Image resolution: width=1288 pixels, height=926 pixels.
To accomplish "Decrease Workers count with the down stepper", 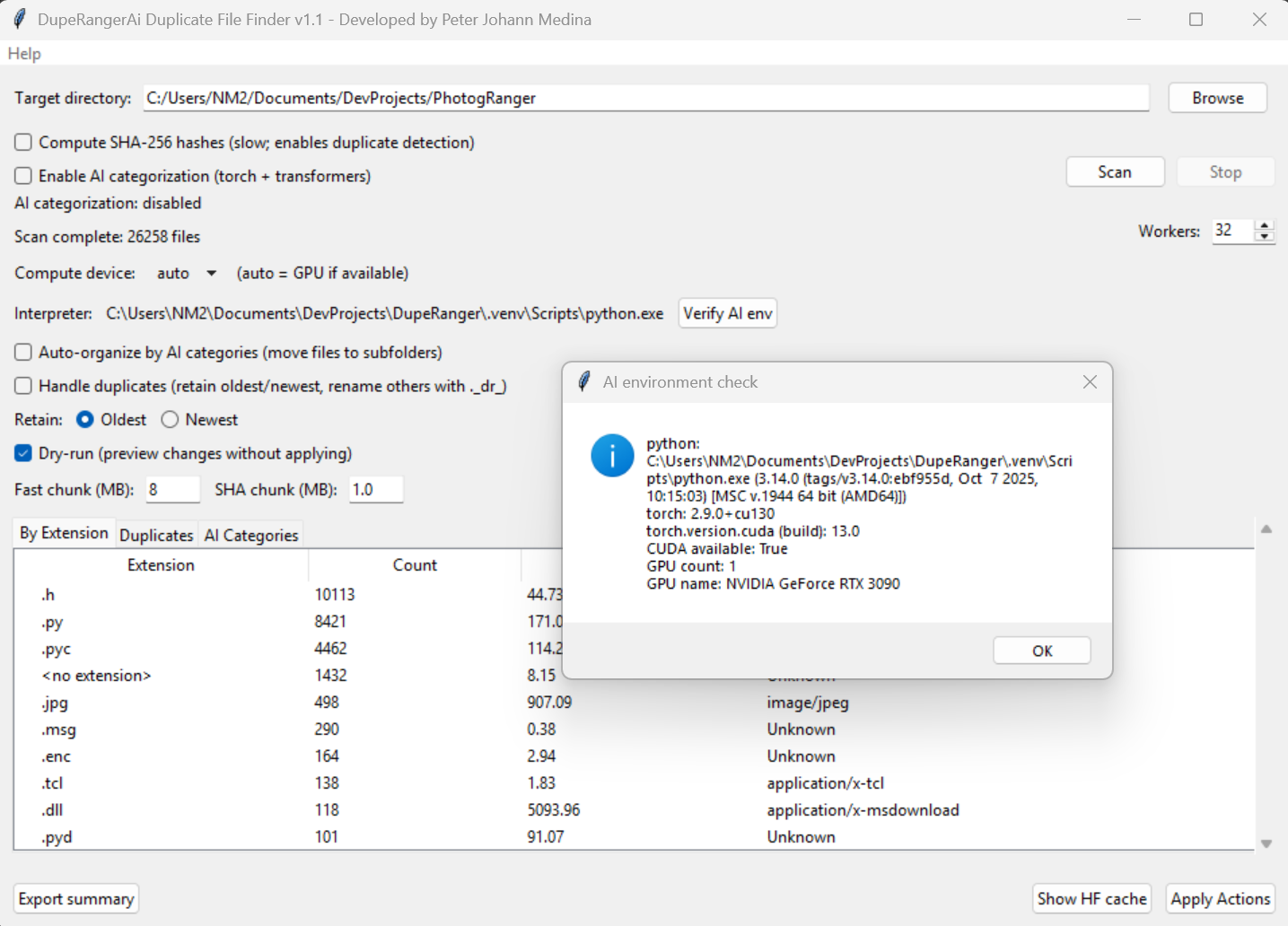I will click(x=1266, y=237).
